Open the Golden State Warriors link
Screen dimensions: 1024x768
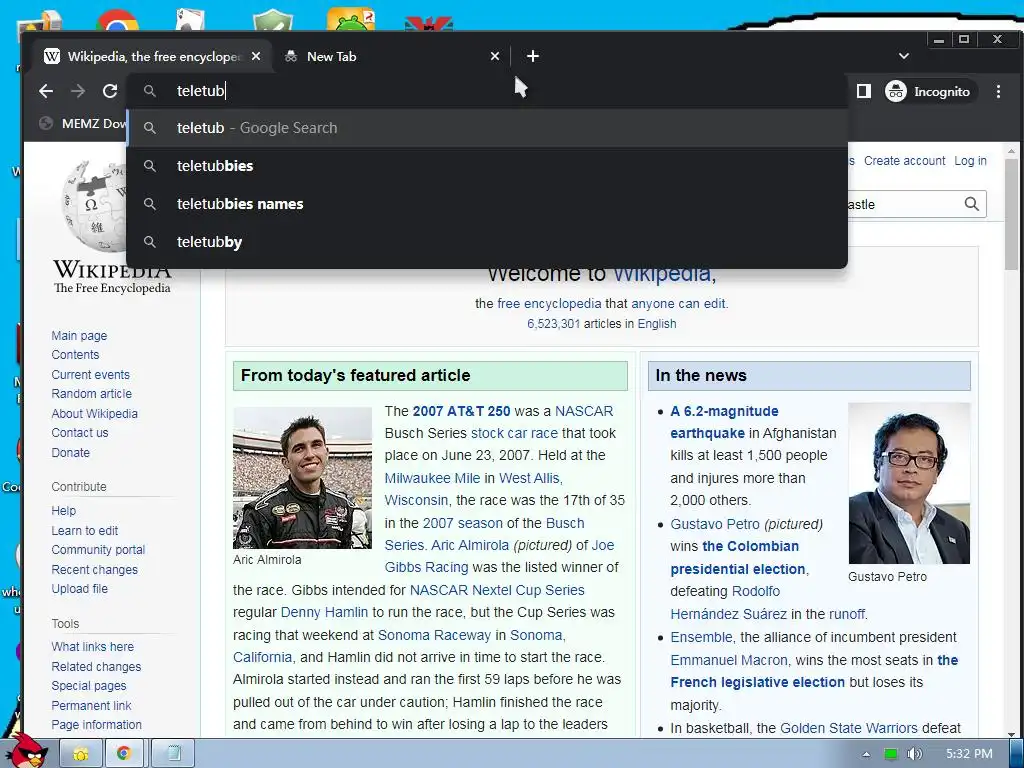click(x=848, y=728)
